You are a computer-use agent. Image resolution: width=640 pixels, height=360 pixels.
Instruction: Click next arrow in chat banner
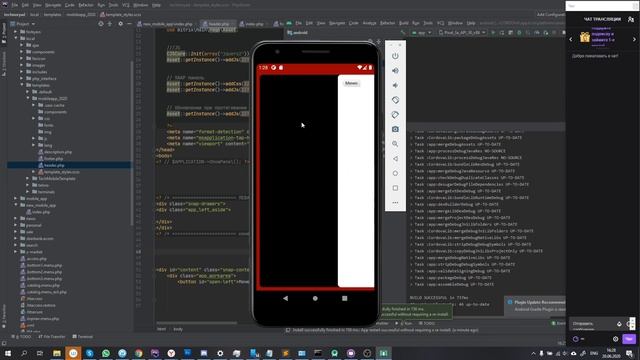(x=634, y=39)
